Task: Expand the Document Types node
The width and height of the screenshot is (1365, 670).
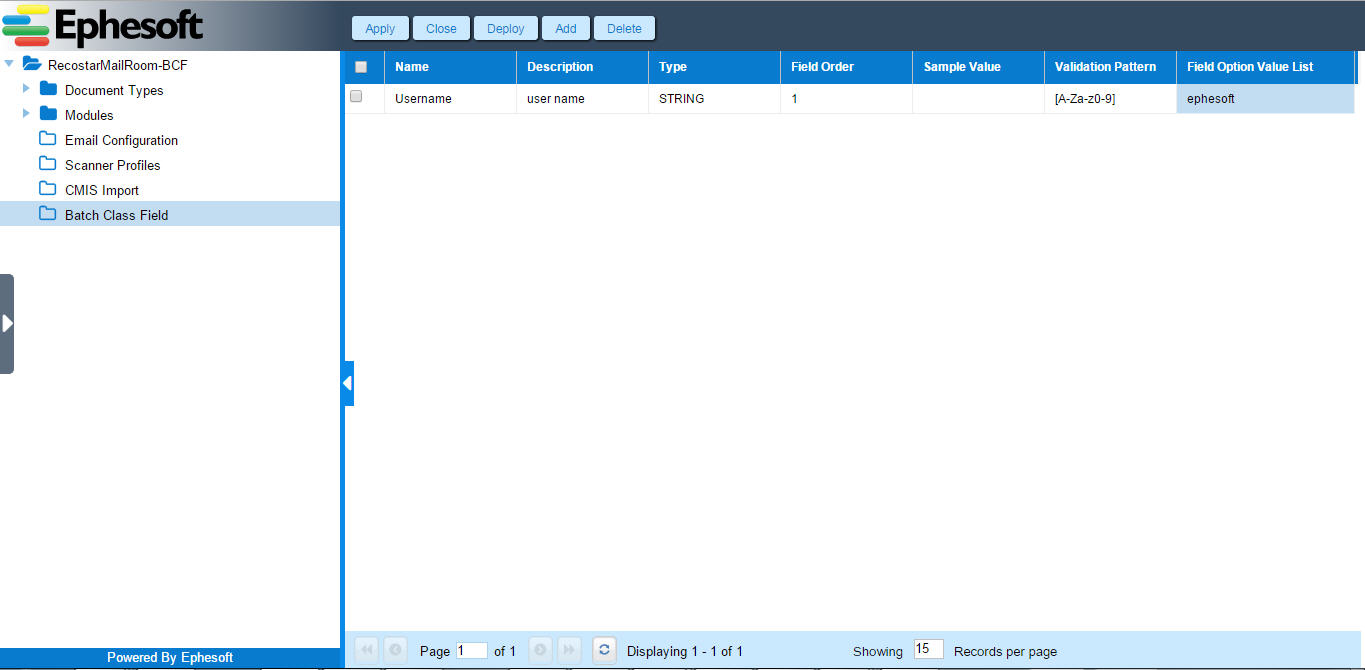Action: click(x=26, y=89)
